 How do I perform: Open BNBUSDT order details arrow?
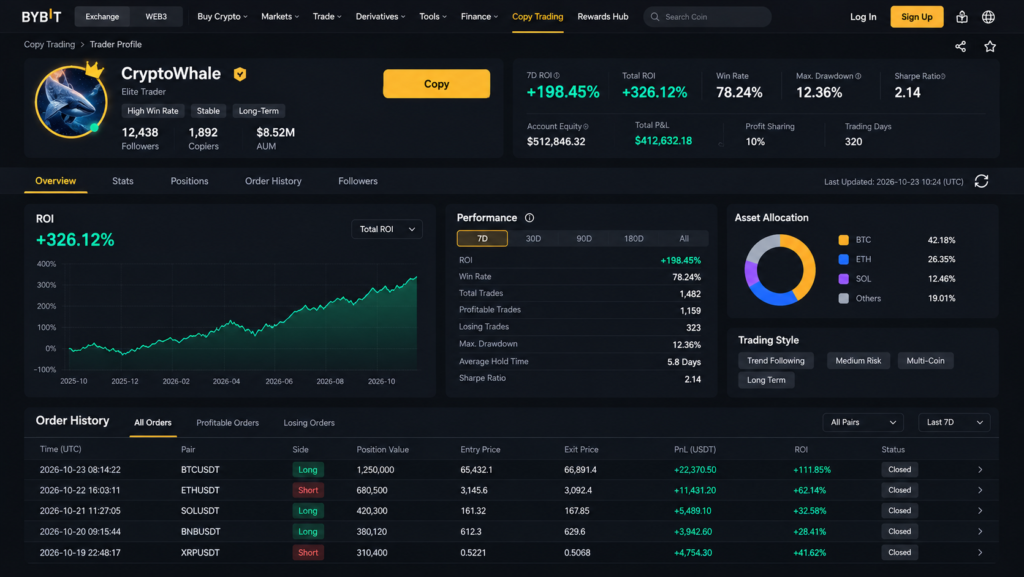click(980, 532)
